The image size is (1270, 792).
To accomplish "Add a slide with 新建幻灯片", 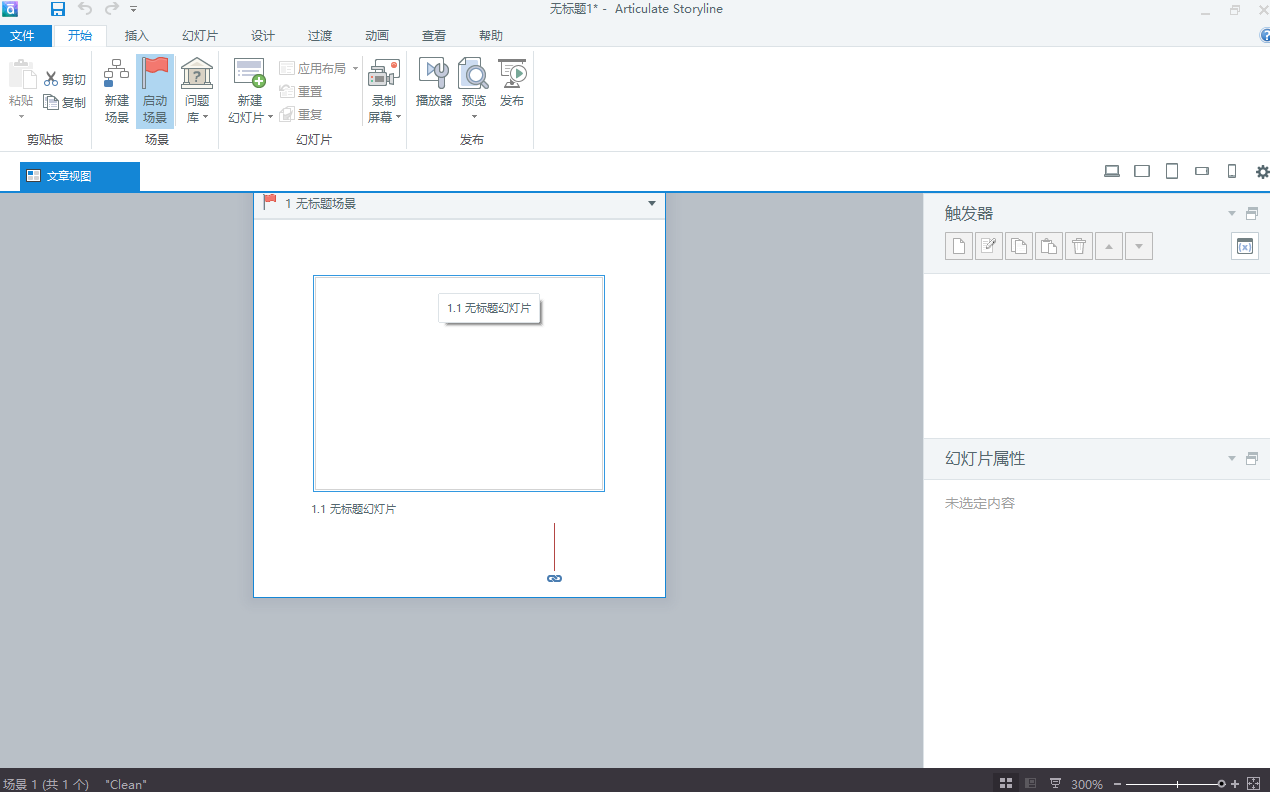I will (x=250, y=91).
